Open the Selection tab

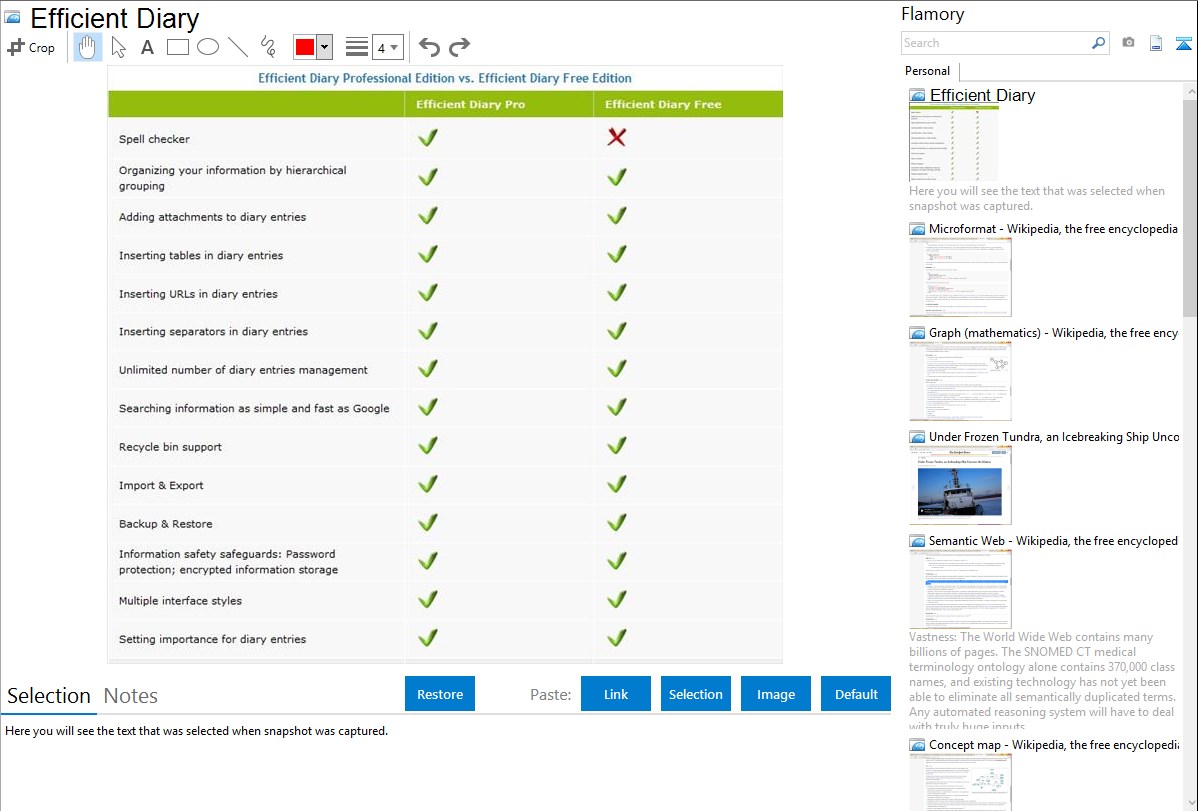pos(49,696)
